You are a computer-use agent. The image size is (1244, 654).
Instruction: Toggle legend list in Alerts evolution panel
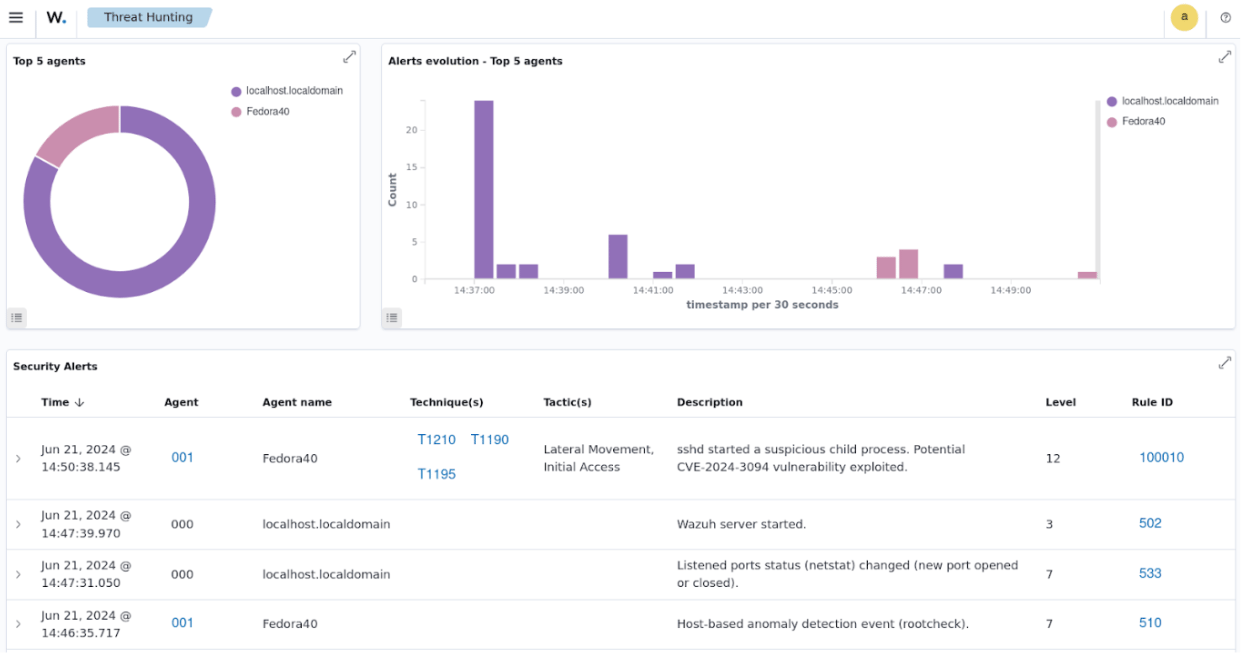392,318
